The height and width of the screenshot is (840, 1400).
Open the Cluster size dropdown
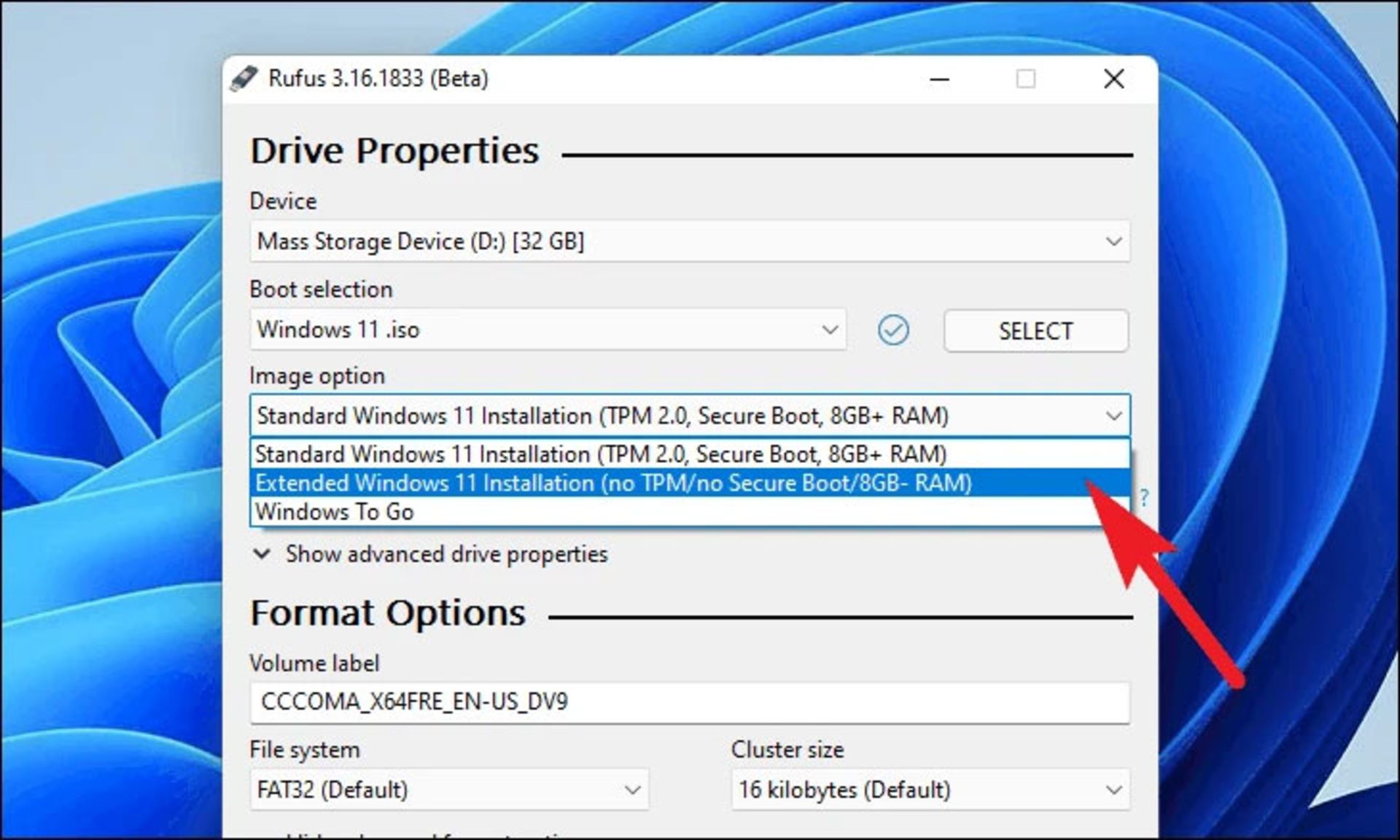(x=1113, y=790)
